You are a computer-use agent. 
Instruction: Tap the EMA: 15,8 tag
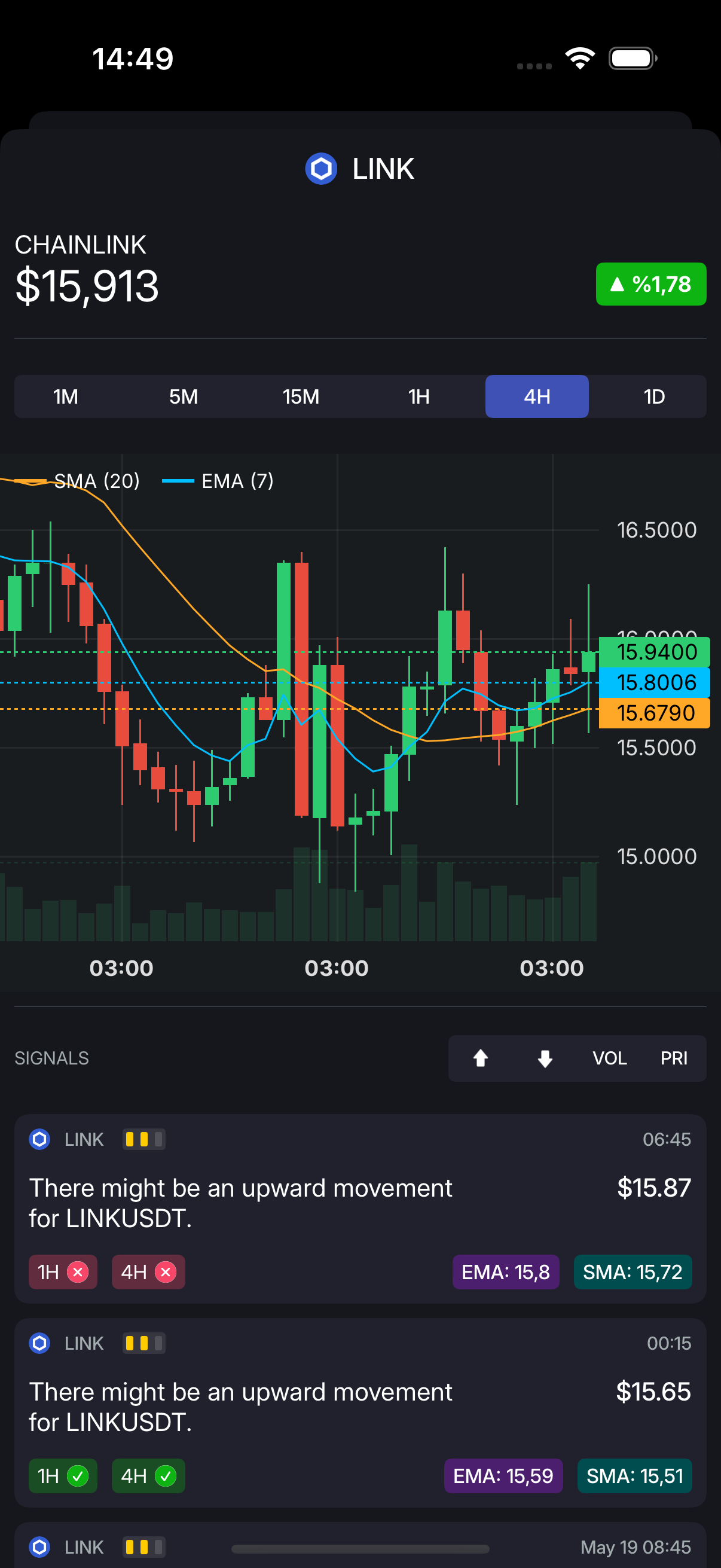click(506, 1272)
